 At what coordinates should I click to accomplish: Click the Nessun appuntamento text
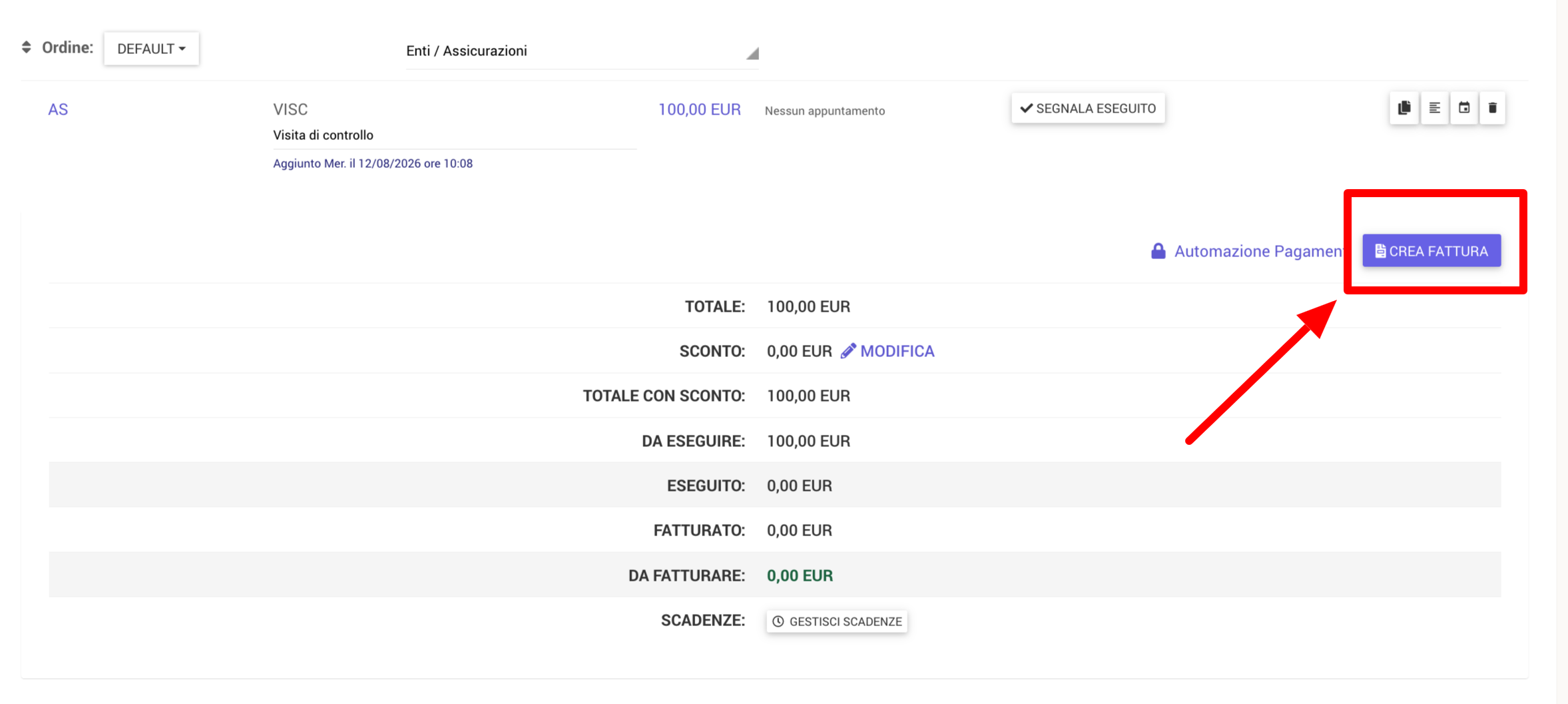point(824,111)
